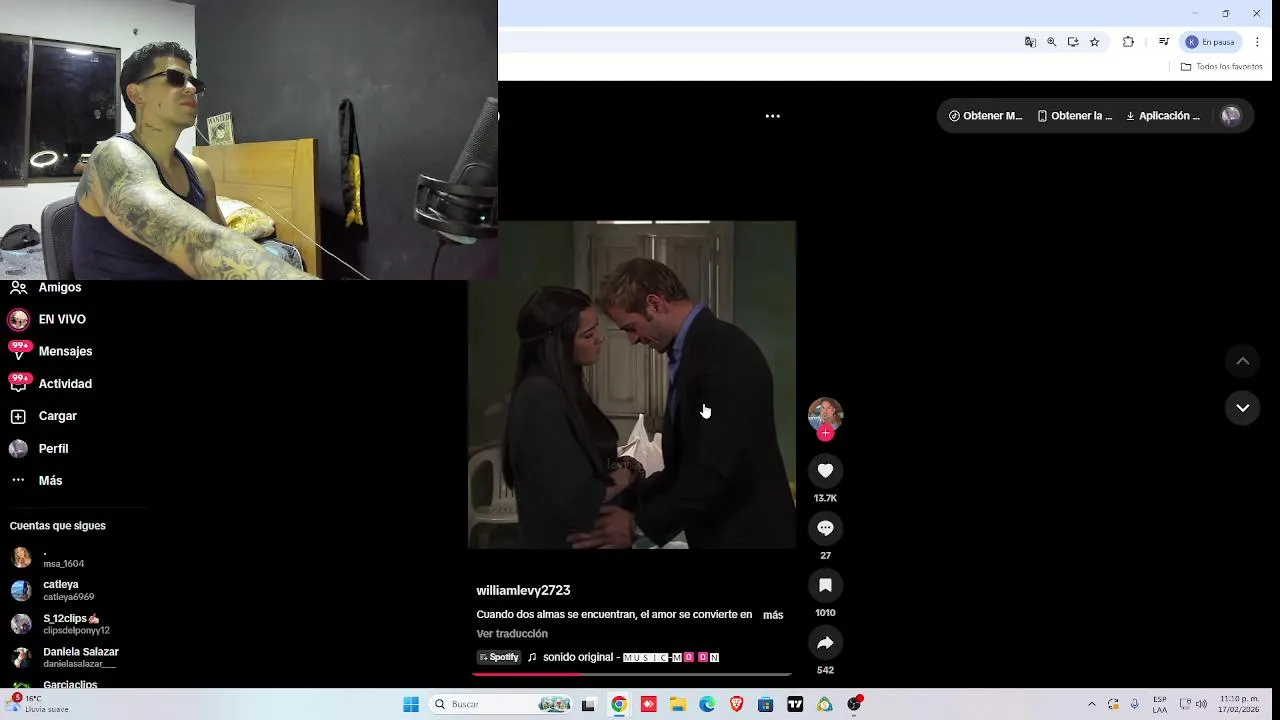Bookmark this page with the star icon
Image resolution: width=1280 pixels, height=720 pixels.
pyautogui.click(x=1094, y=42)
